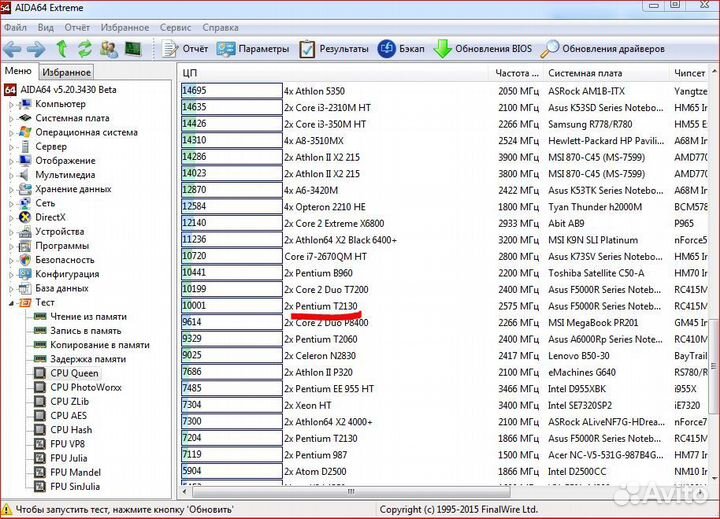The image size is (720, 519).
Task: Expand the Сеть tree node
Action: [11, 203]
